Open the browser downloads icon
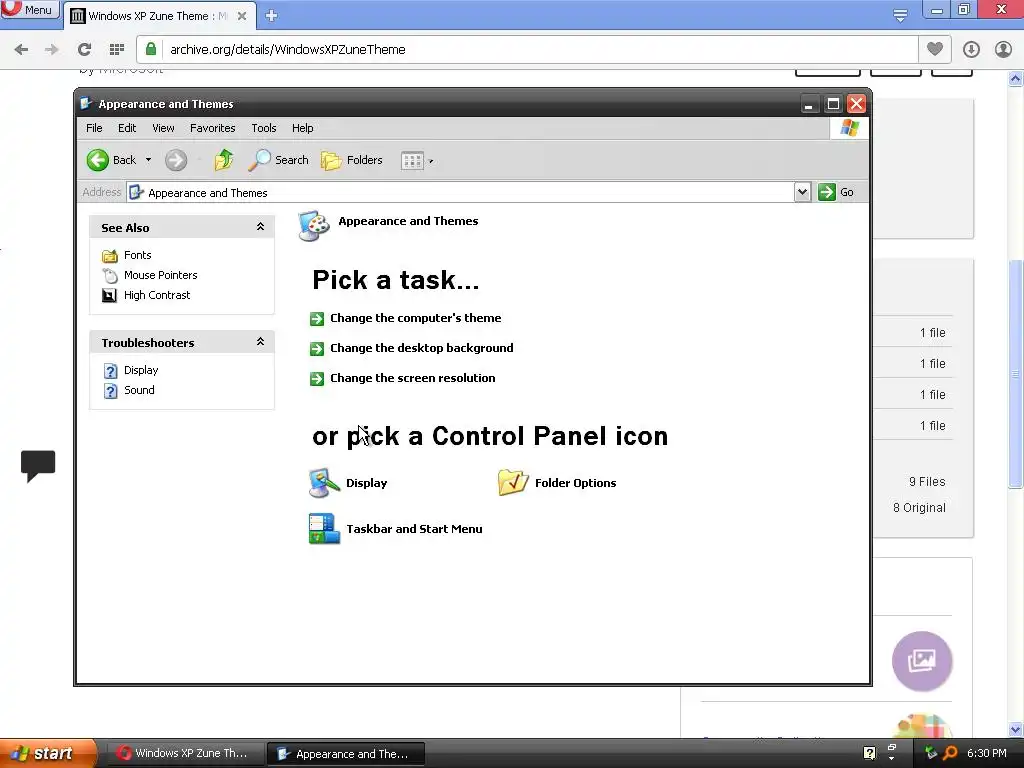The height and width of the screenshot is (768, 1024). click(x=971, y=50)
